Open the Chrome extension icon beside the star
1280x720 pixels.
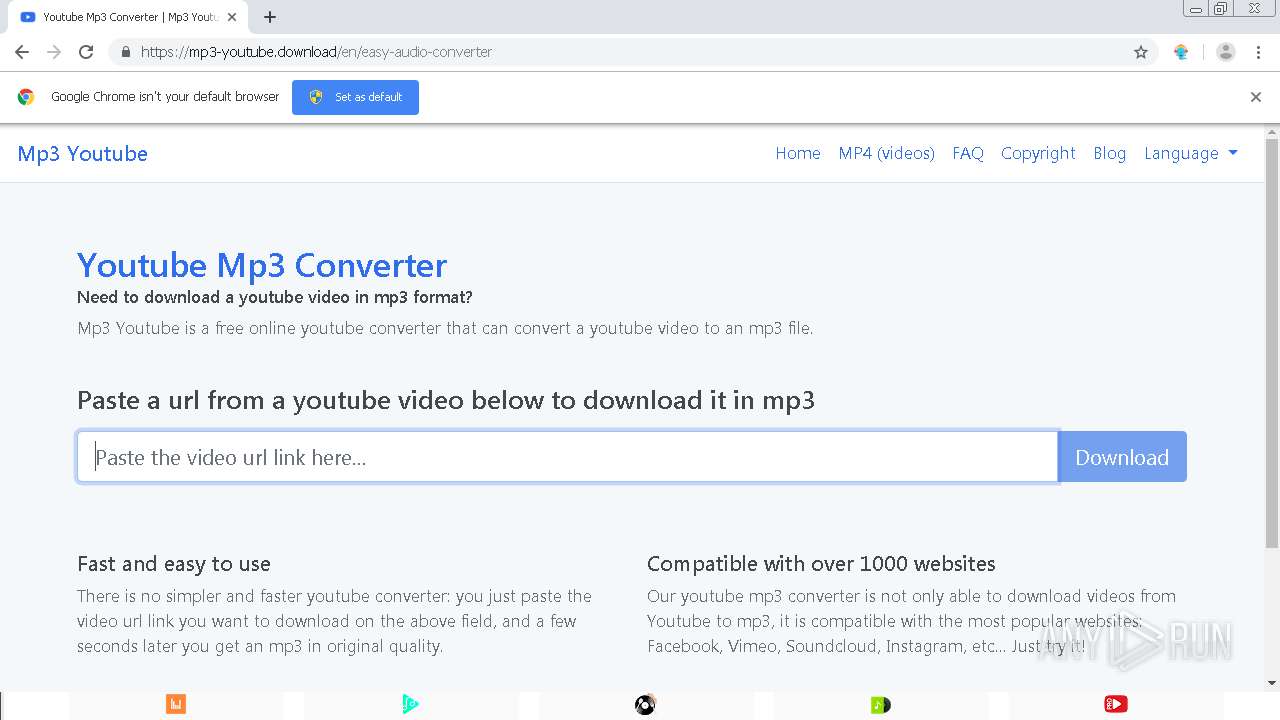click(1181, 52)
